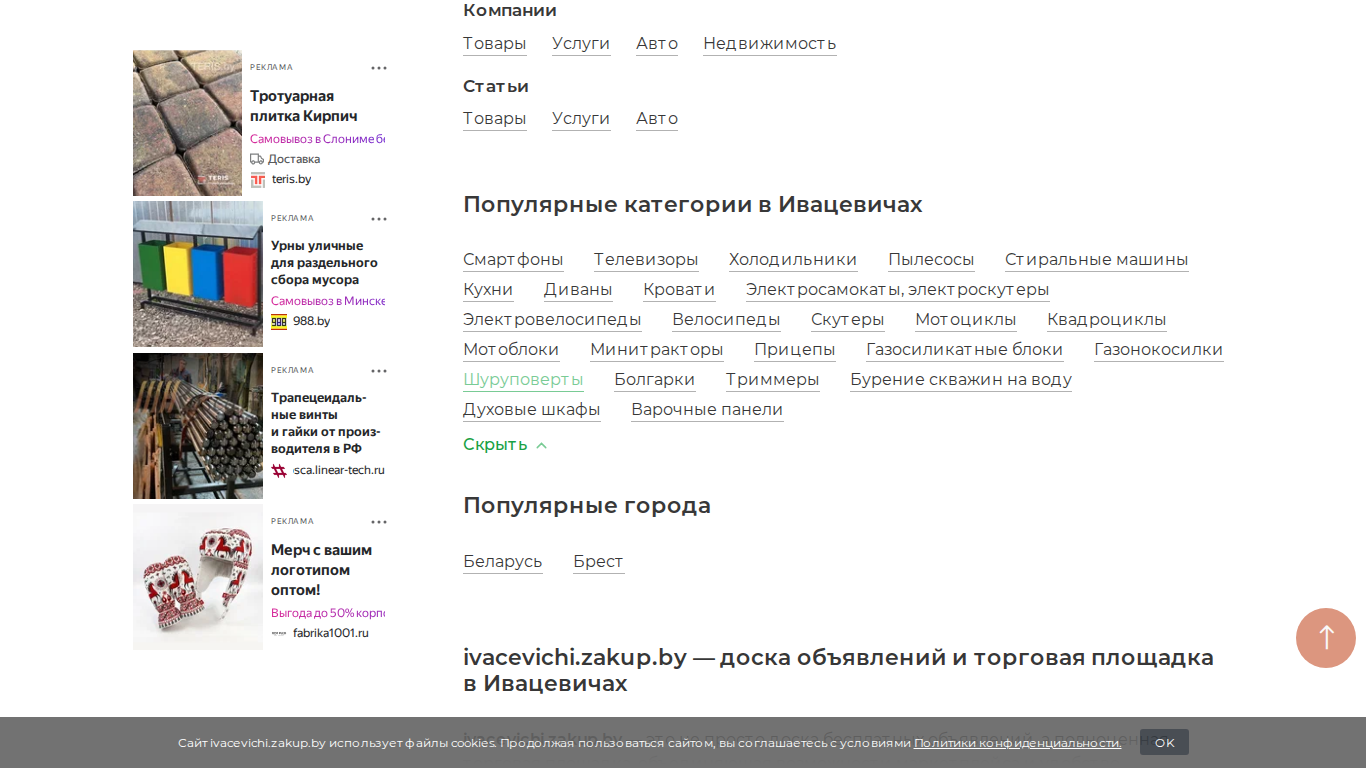Click the threaded rods ad image

coord(198,426)
